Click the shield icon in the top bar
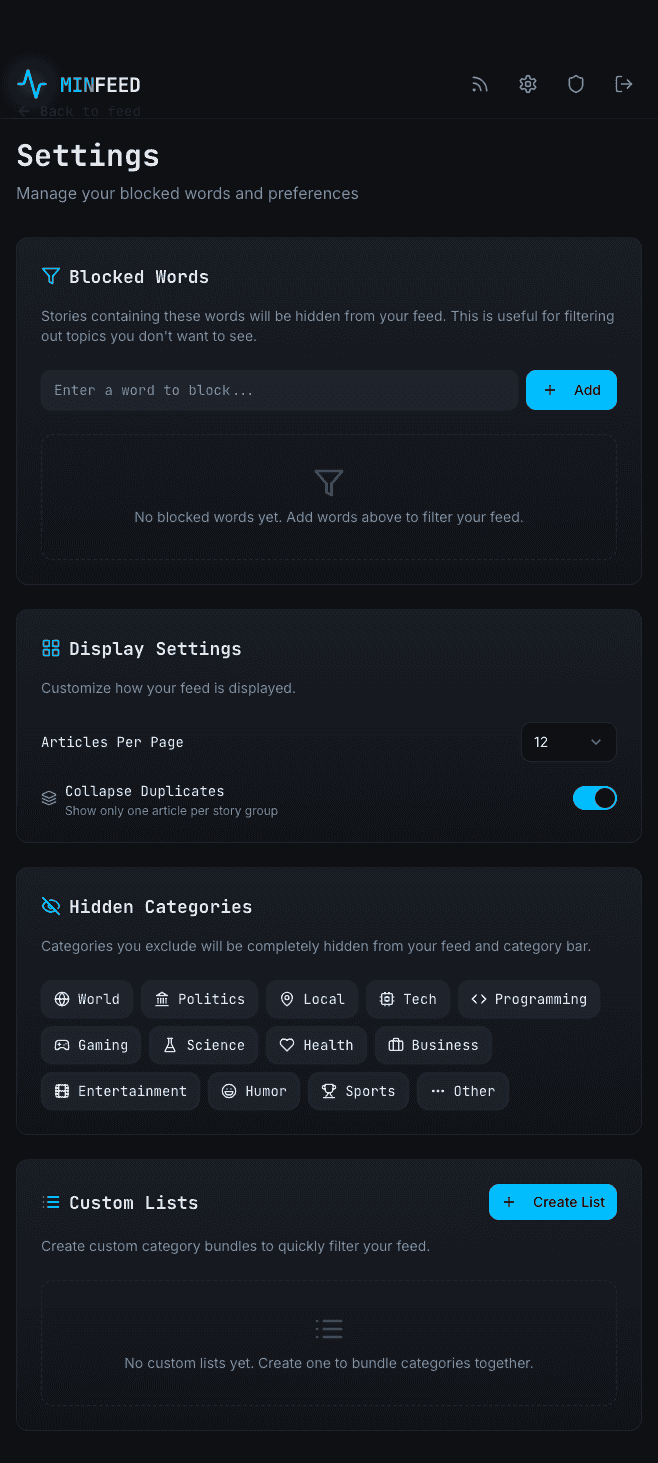The height and width of the screenshot is (1463, 658). [x=575, y=84]
